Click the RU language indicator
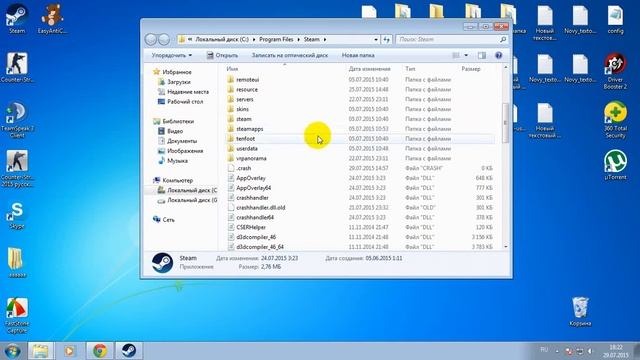Viewport: 640px width, 360px height. tap(544, 350)
